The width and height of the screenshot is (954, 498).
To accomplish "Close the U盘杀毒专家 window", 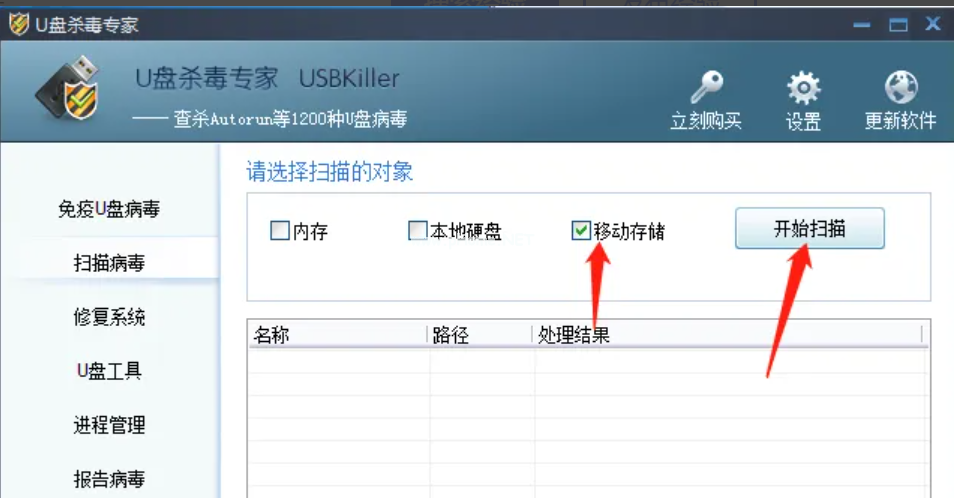I will tap(932, 25).
